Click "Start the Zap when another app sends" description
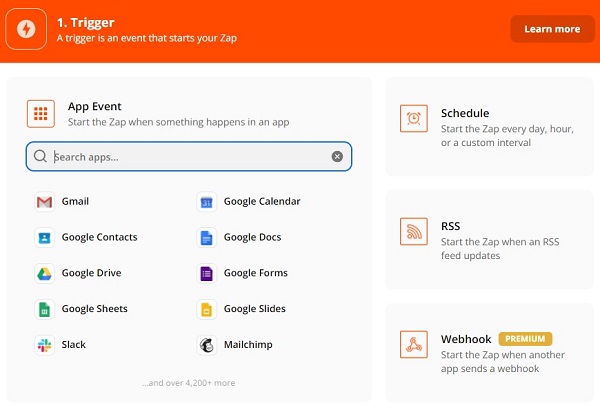The image size is (600, 412). coord(503,362)
